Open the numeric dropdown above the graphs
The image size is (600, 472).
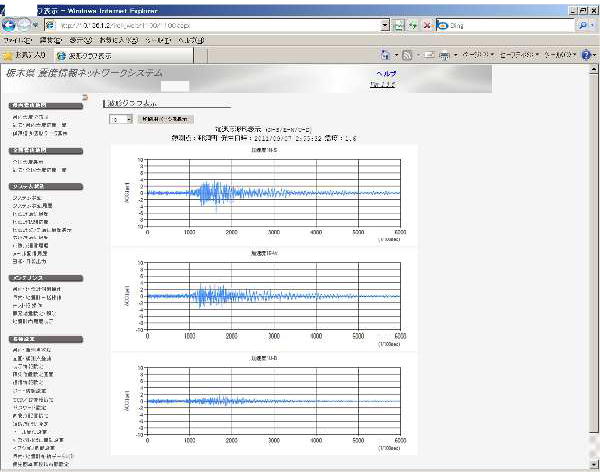(121, 119)
